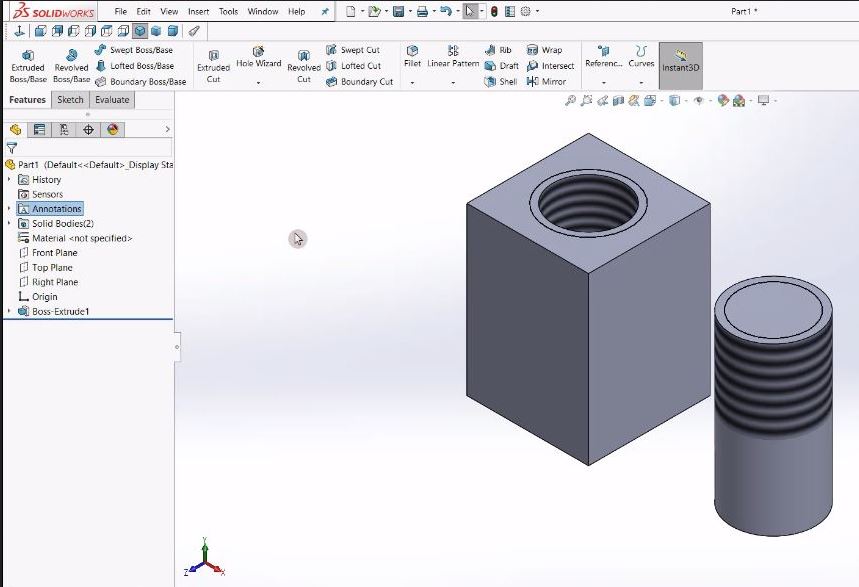Select the Boundary Boss/Base command
This screenshot has width=859, height=587.
(140, 82)
